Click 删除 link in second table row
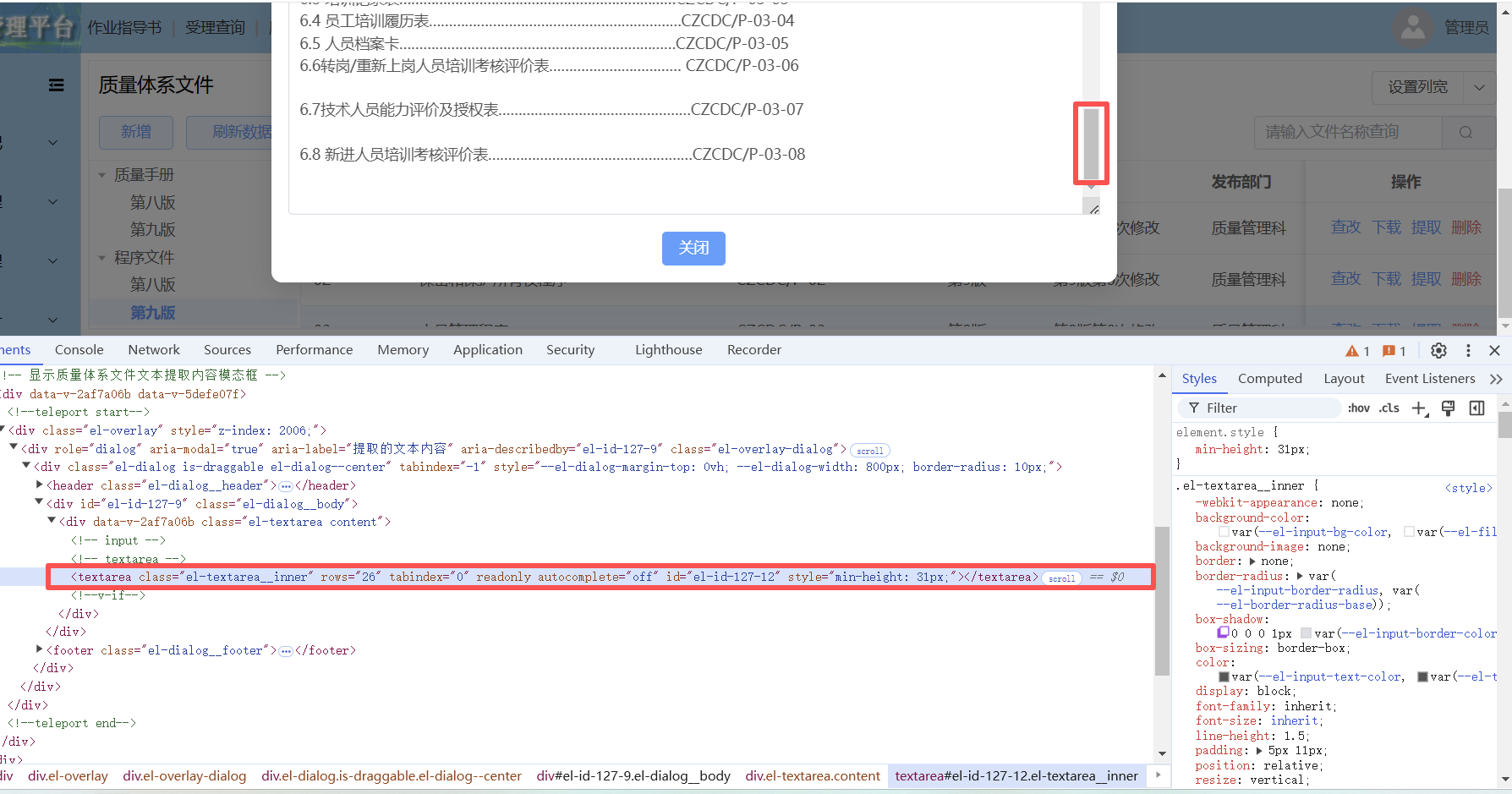The height and width of the screenshot is (794, 1512). [1466, 279]
